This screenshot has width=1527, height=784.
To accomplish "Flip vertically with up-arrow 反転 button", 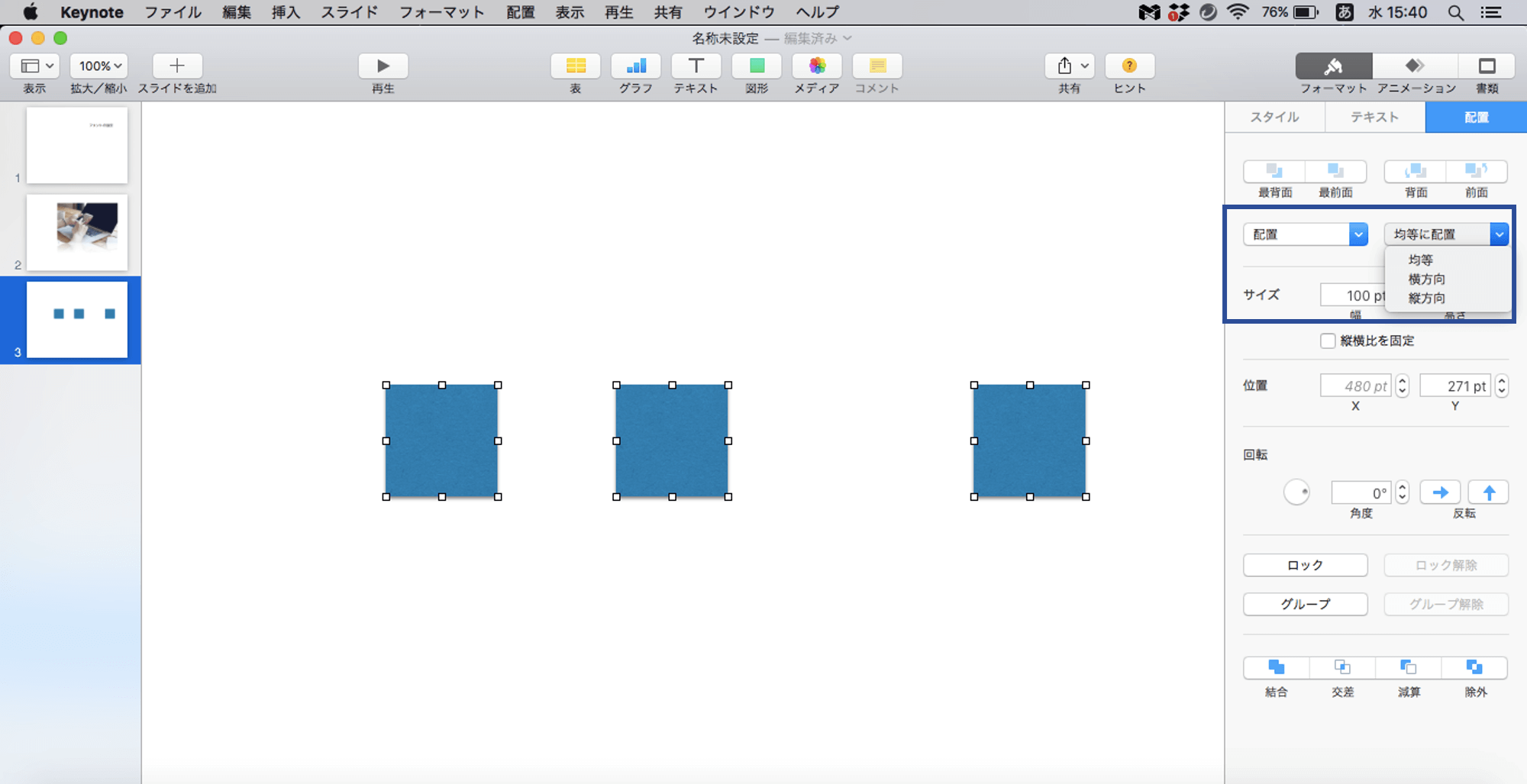I will point(1489,492).
